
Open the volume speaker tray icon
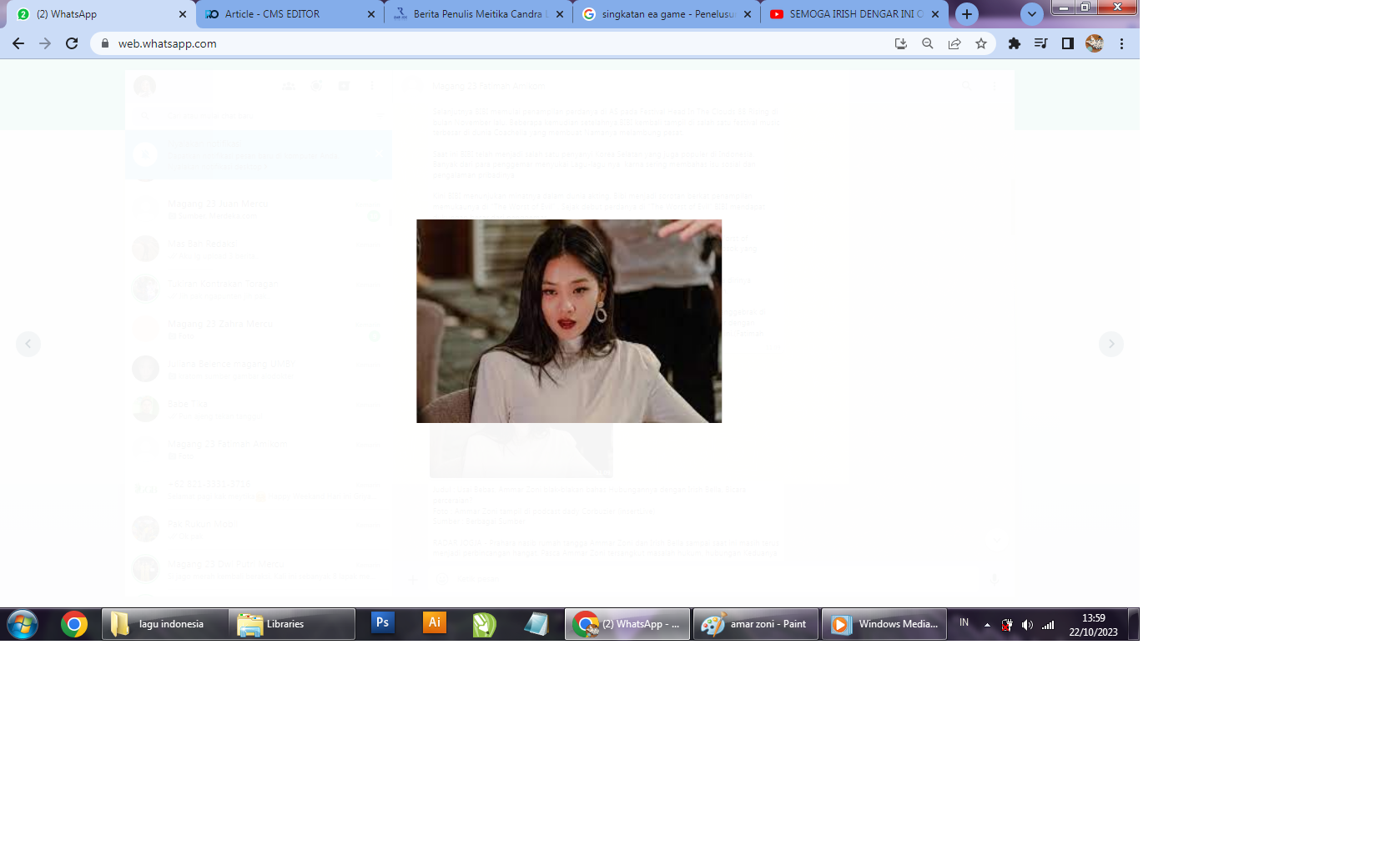click(x=1027, y=625)
